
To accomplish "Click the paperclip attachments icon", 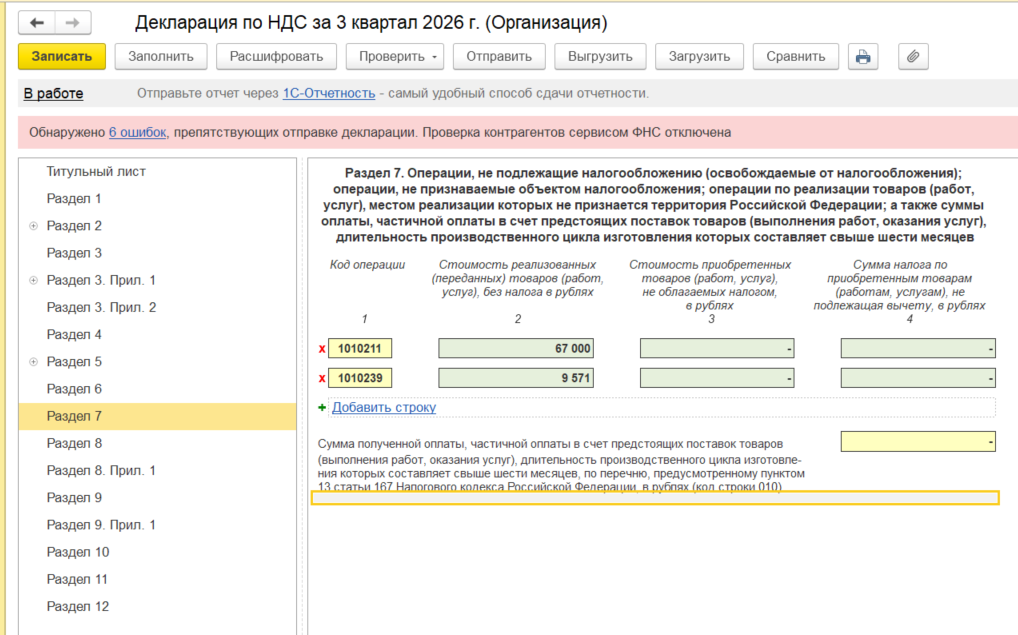I will click(x=913, y=56).
